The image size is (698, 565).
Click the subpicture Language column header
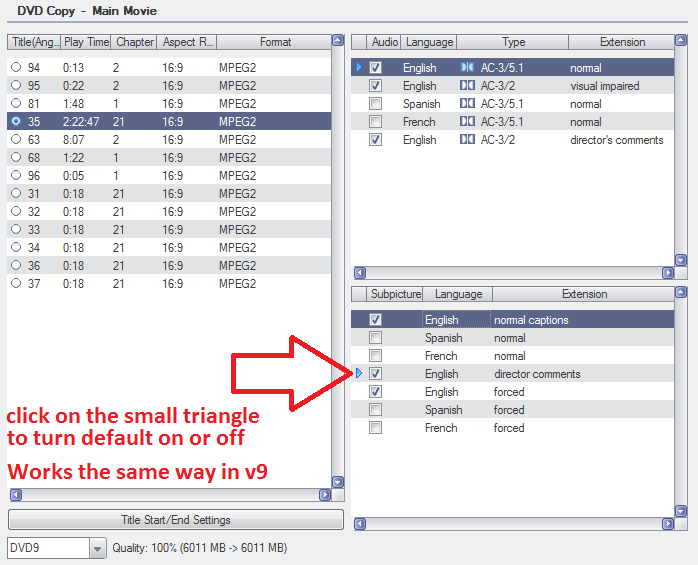458,294
